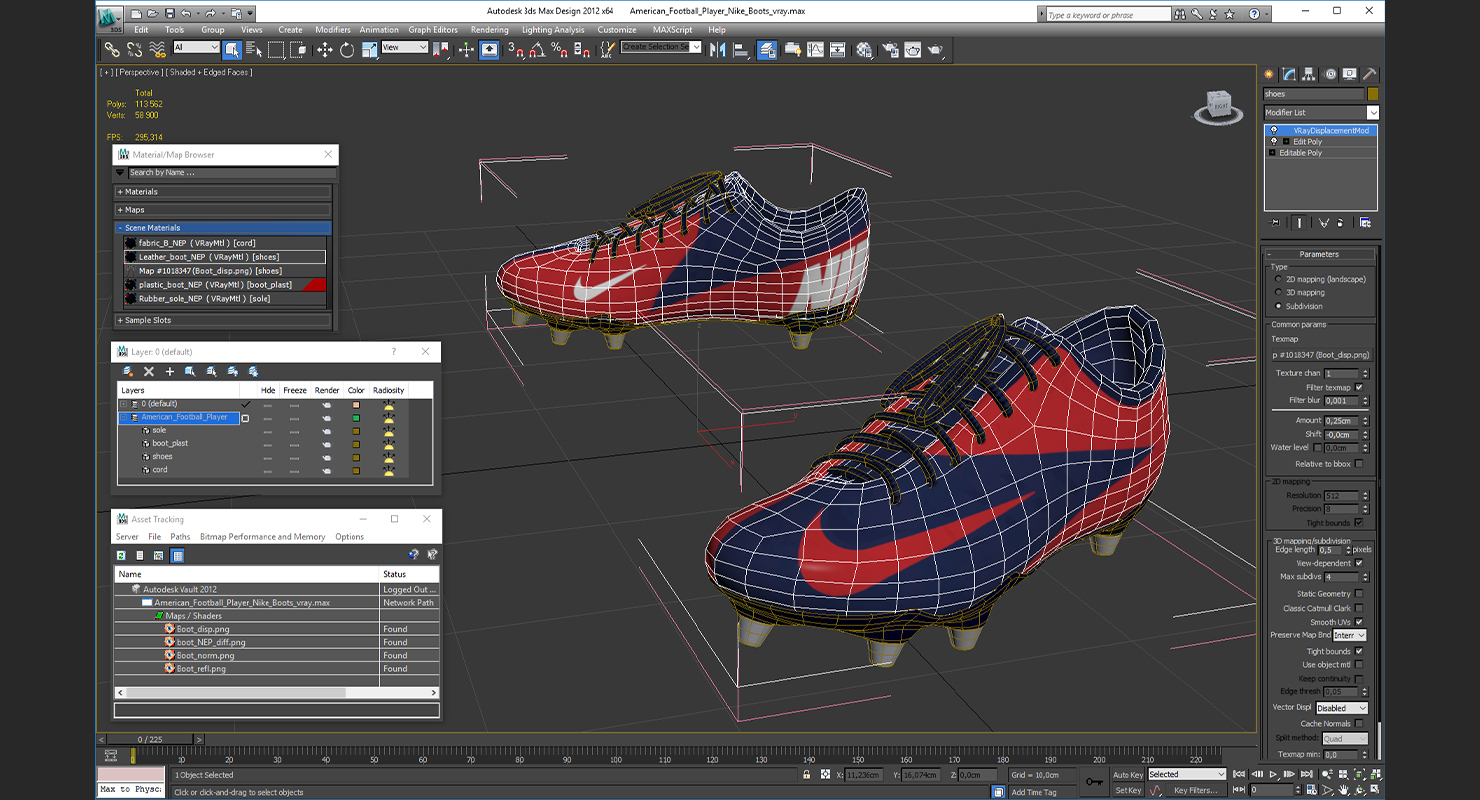
Task: Click the Render Production teapot icon
Action: [935, 49]
